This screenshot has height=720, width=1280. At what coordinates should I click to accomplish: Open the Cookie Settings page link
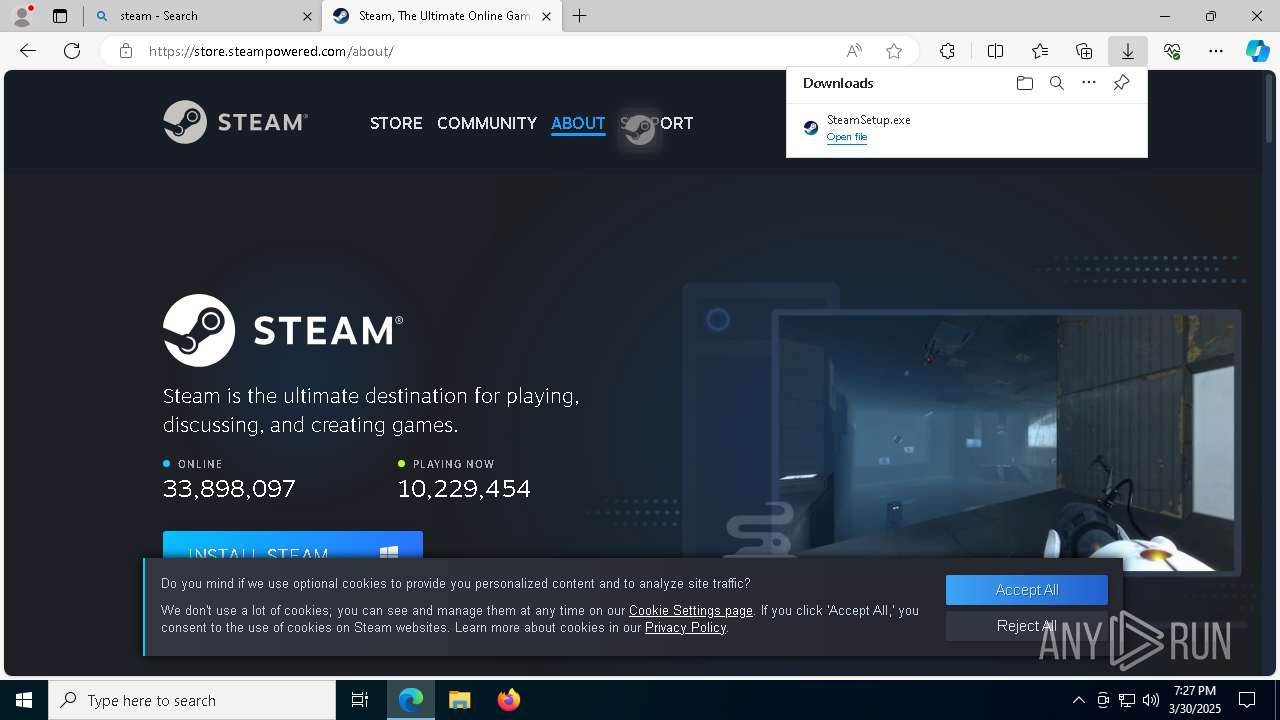(691, 610)
